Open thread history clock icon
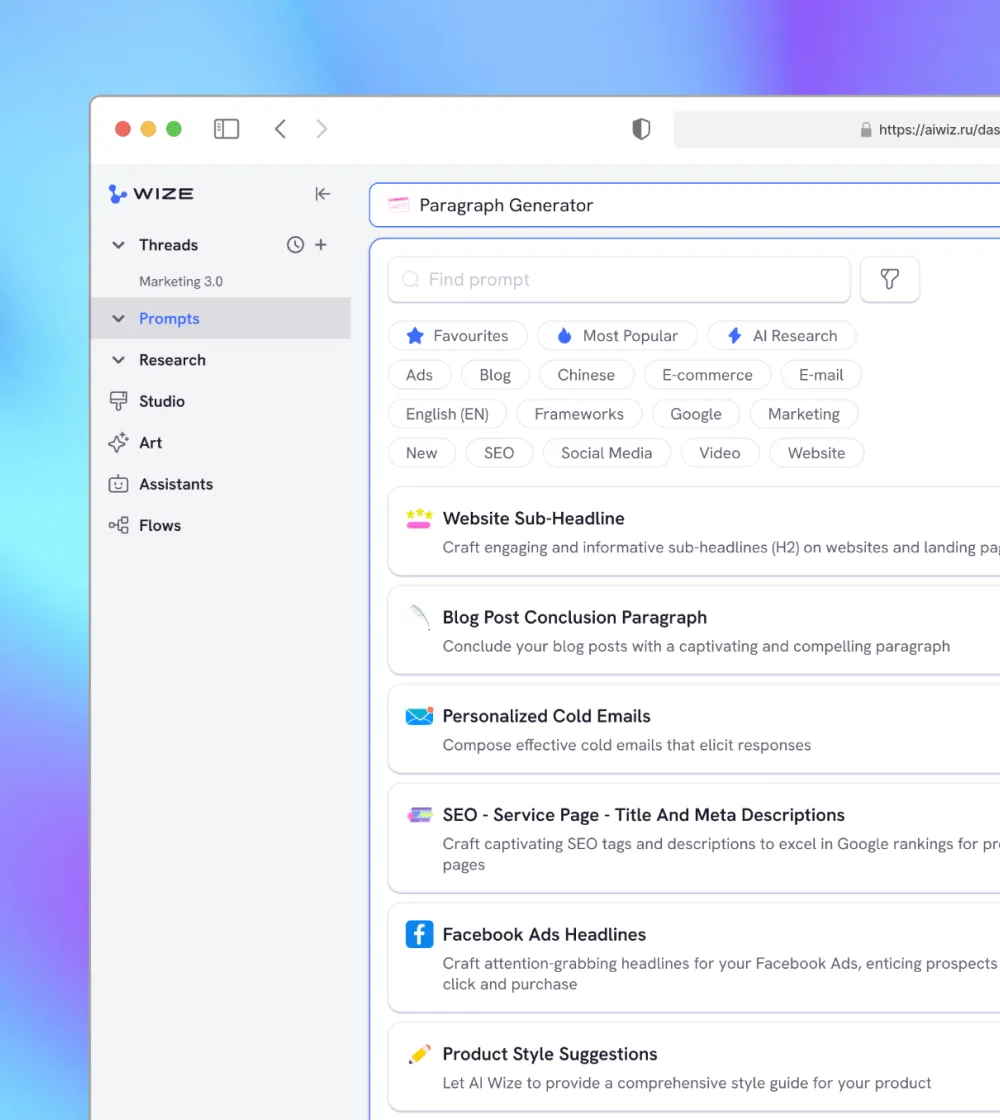1000x1120 pixels. click(295, 245)
